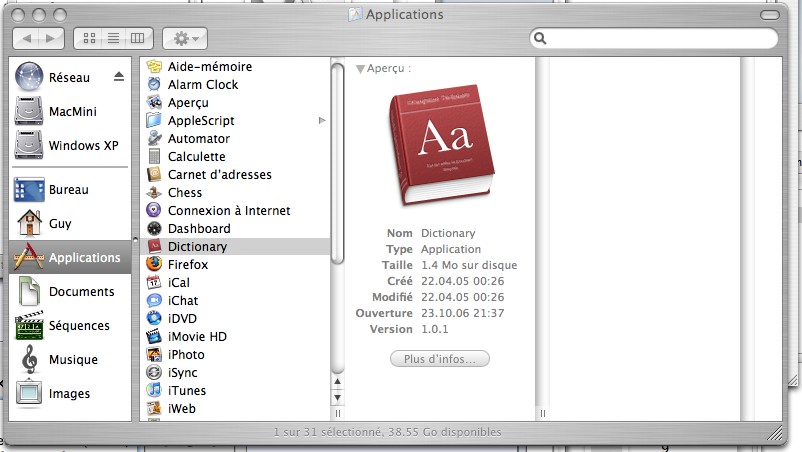Image resolution: width=802 pixels, height=452 pixels.
Task: Select Applications in the sidebar
Action: [x=70, y=257]
